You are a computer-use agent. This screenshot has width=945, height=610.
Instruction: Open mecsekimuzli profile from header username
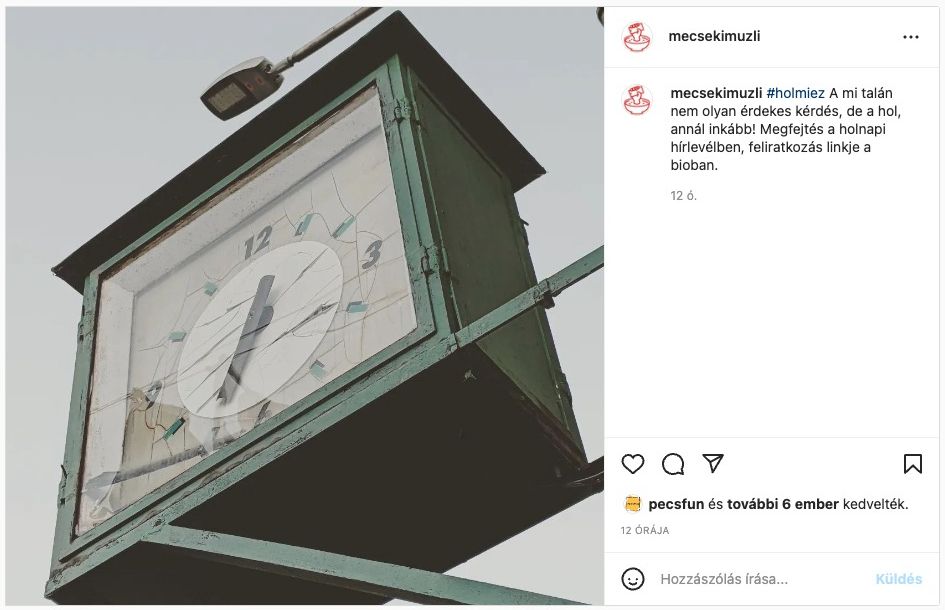pos(714,36)
